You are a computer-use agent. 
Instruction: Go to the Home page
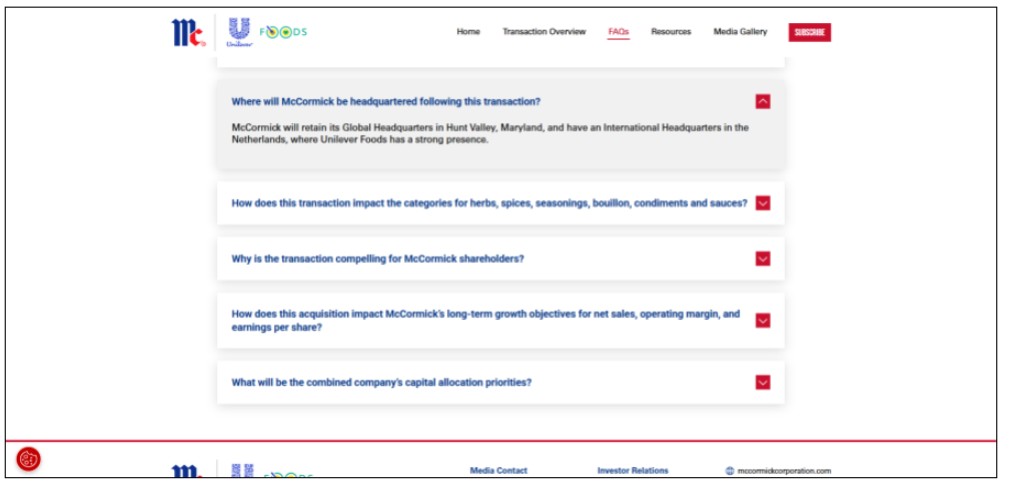468,32
